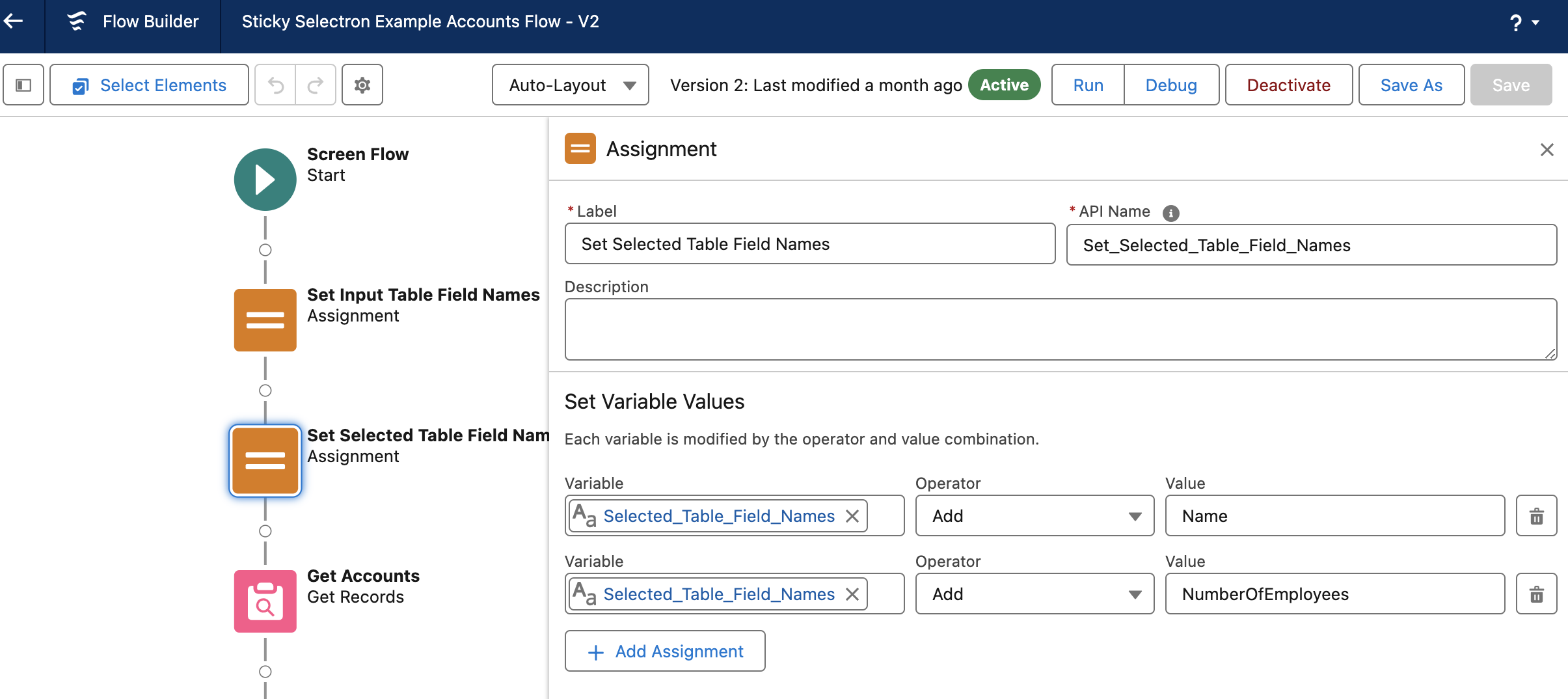The height and width of the screenshot is (699, 1568).
Task: Click the green Active status badge
Action: pyautogui.click(x=1005, y=85)
